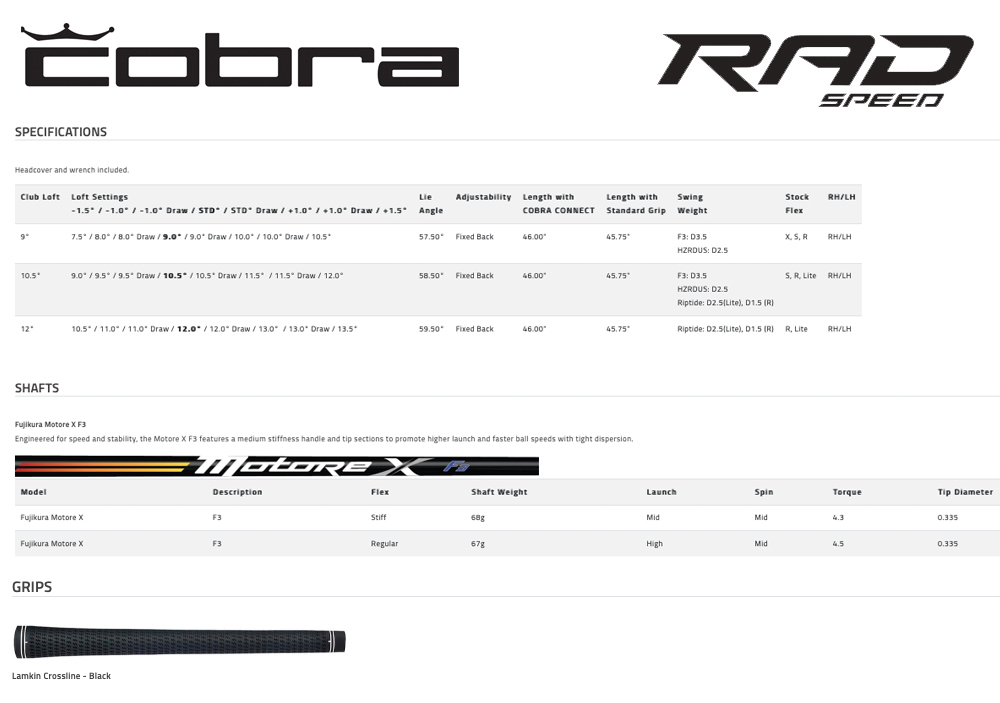The height and width of the screenshot is (703, 1000).
Task: Click RH/LH value in 12° row
Action: pos(839,329)
